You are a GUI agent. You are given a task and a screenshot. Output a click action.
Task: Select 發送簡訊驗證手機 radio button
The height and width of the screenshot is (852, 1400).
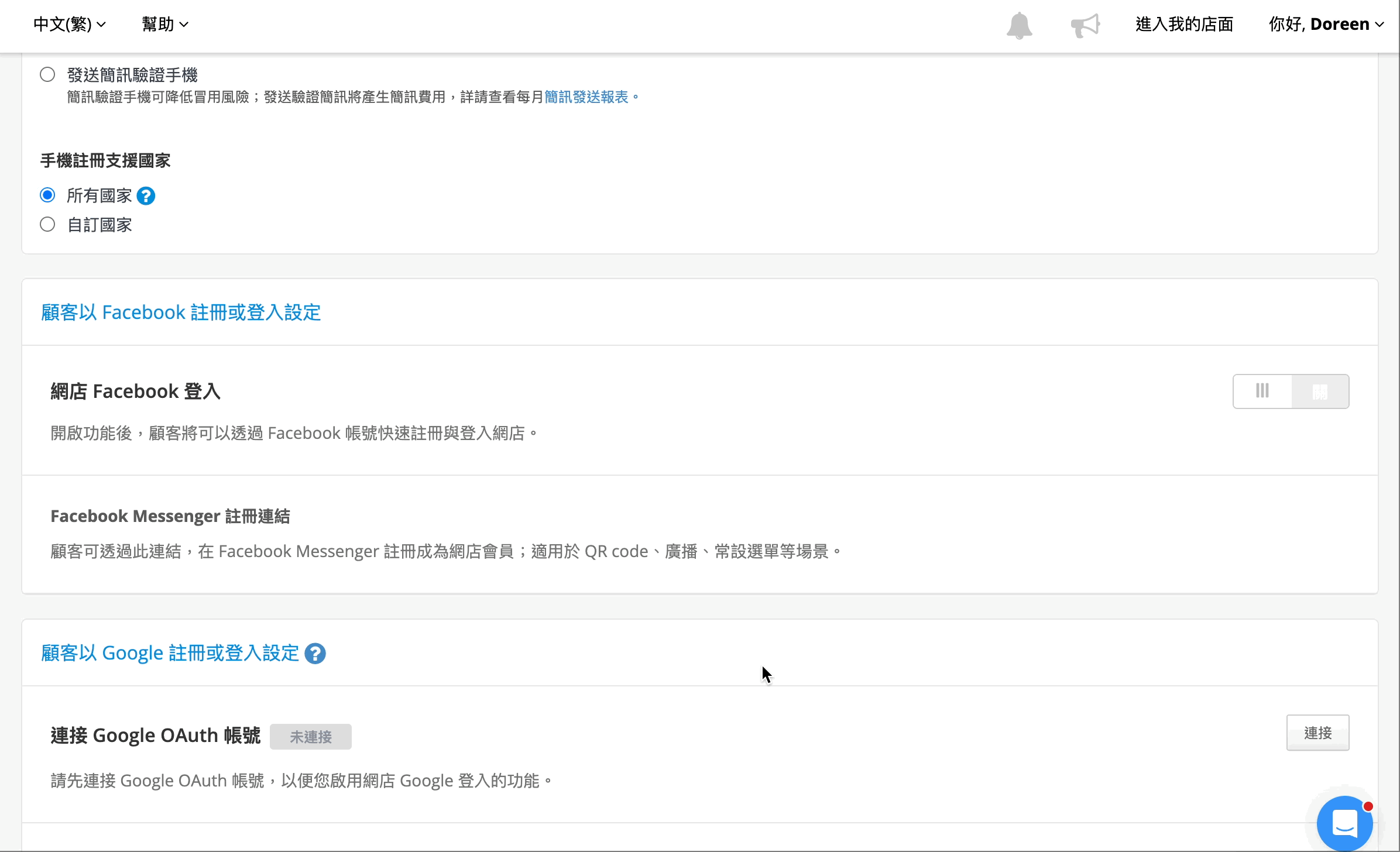coord(47,74)
